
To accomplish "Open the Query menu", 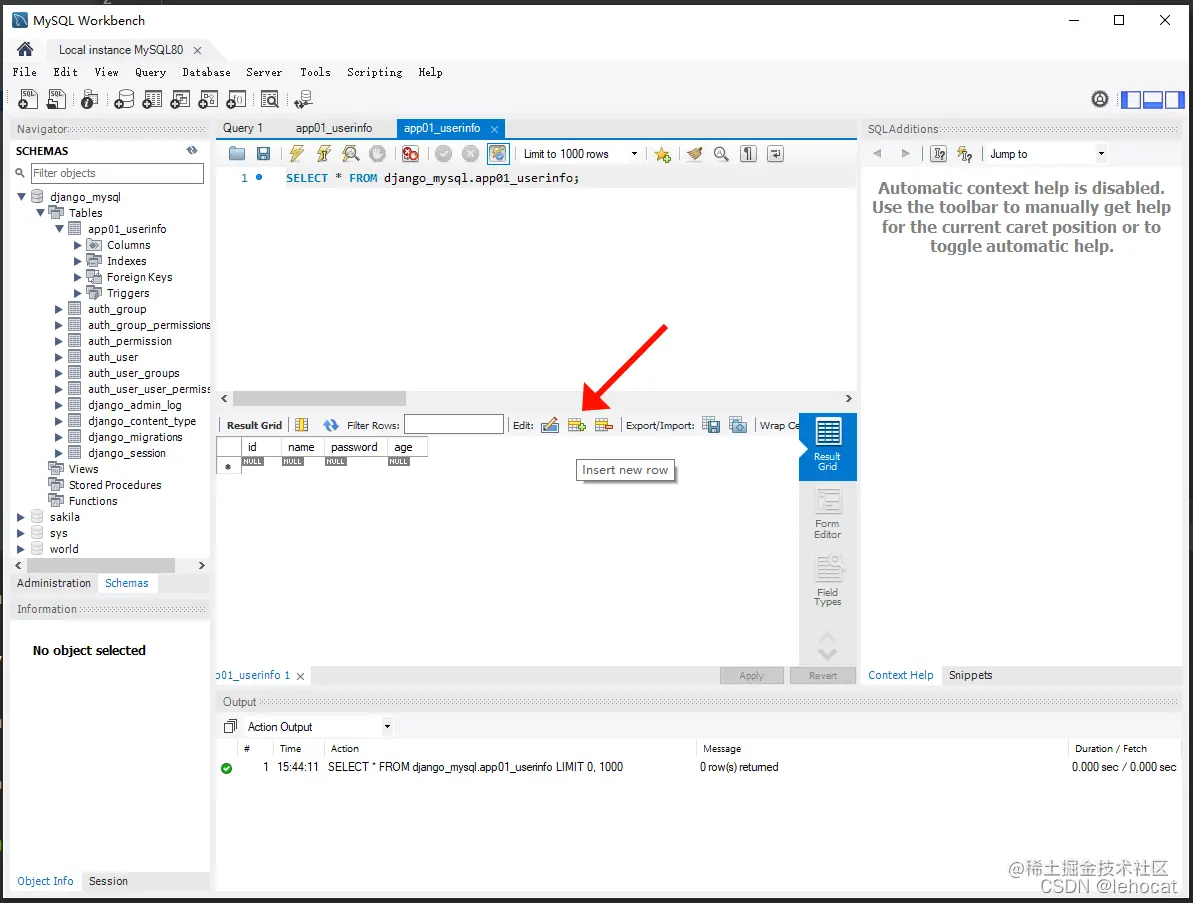I will point(150,72).
